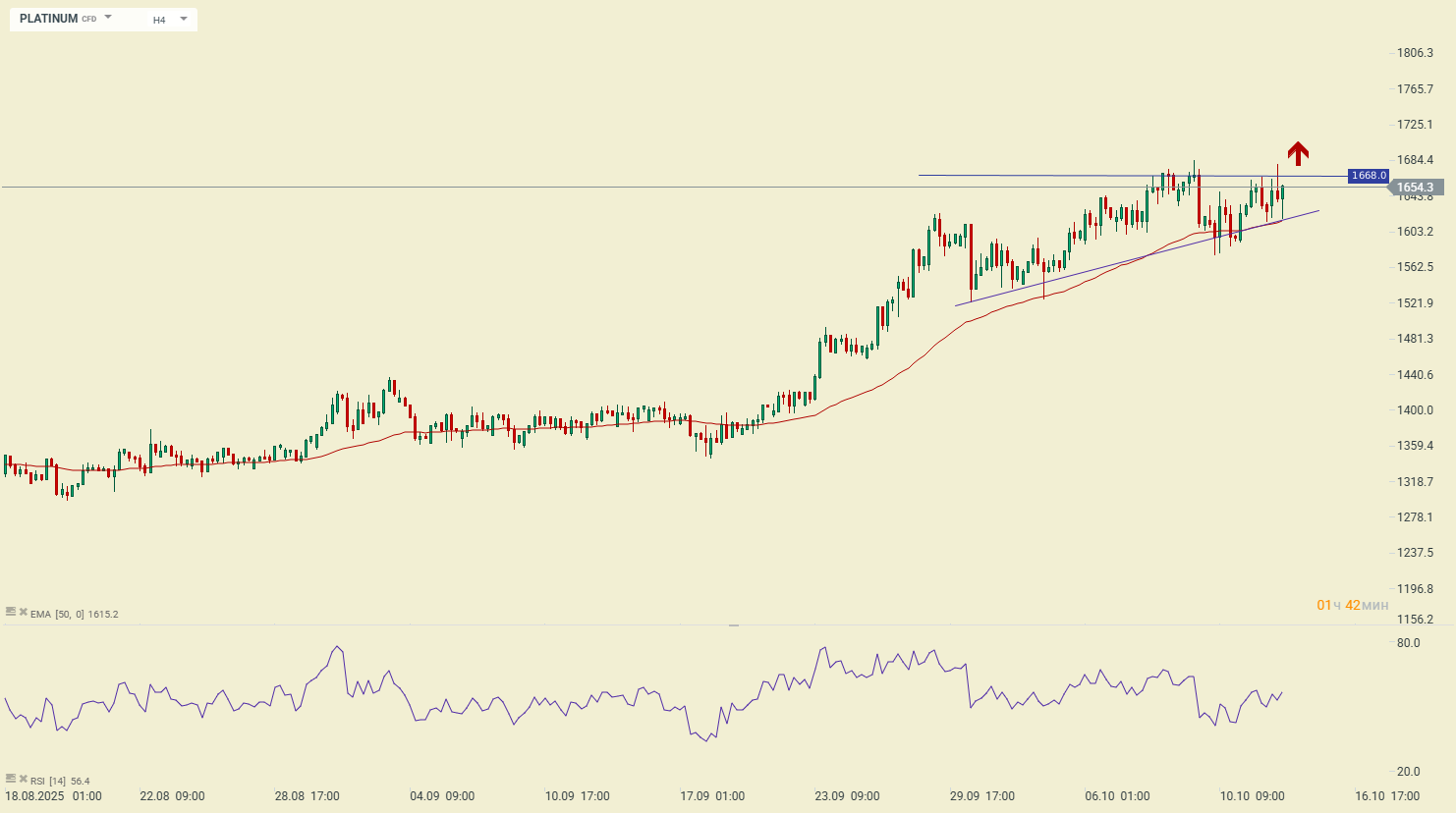Open EMA indicator settings icon
The width and height of the screenshot is (1456, 813).
point(10,612)
